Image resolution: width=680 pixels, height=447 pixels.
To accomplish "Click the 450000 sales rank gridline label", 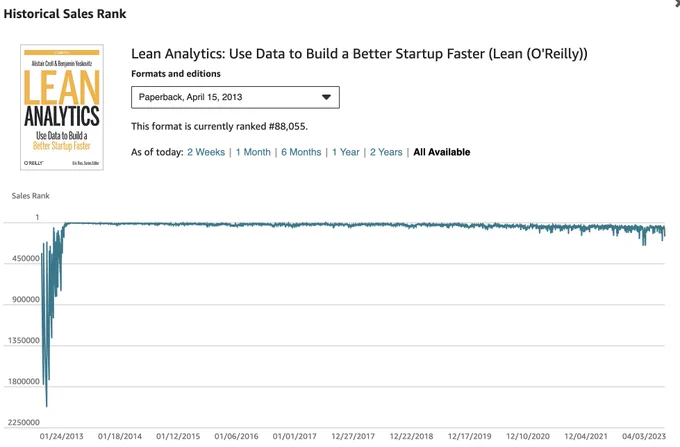I will click(26, 258).
